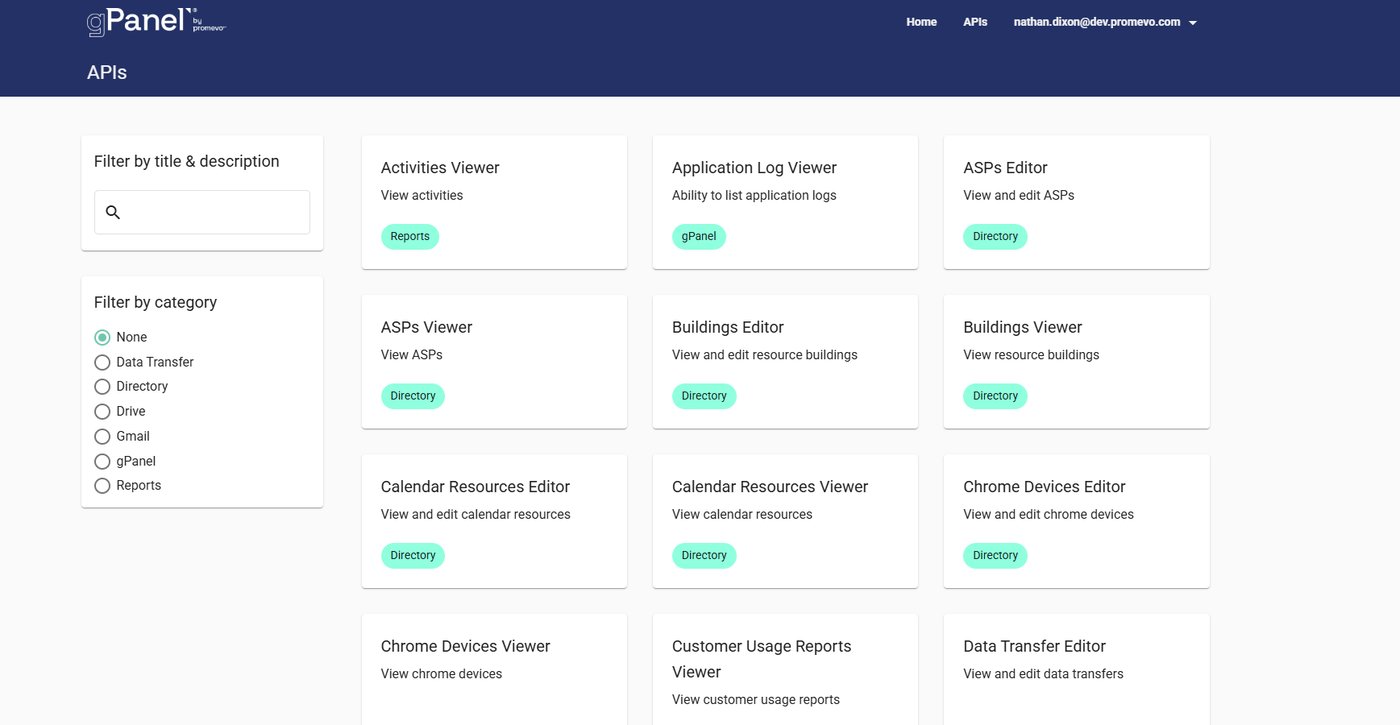
Task: Click the 'Filter by title & description' heading
Action: point(187,161)
